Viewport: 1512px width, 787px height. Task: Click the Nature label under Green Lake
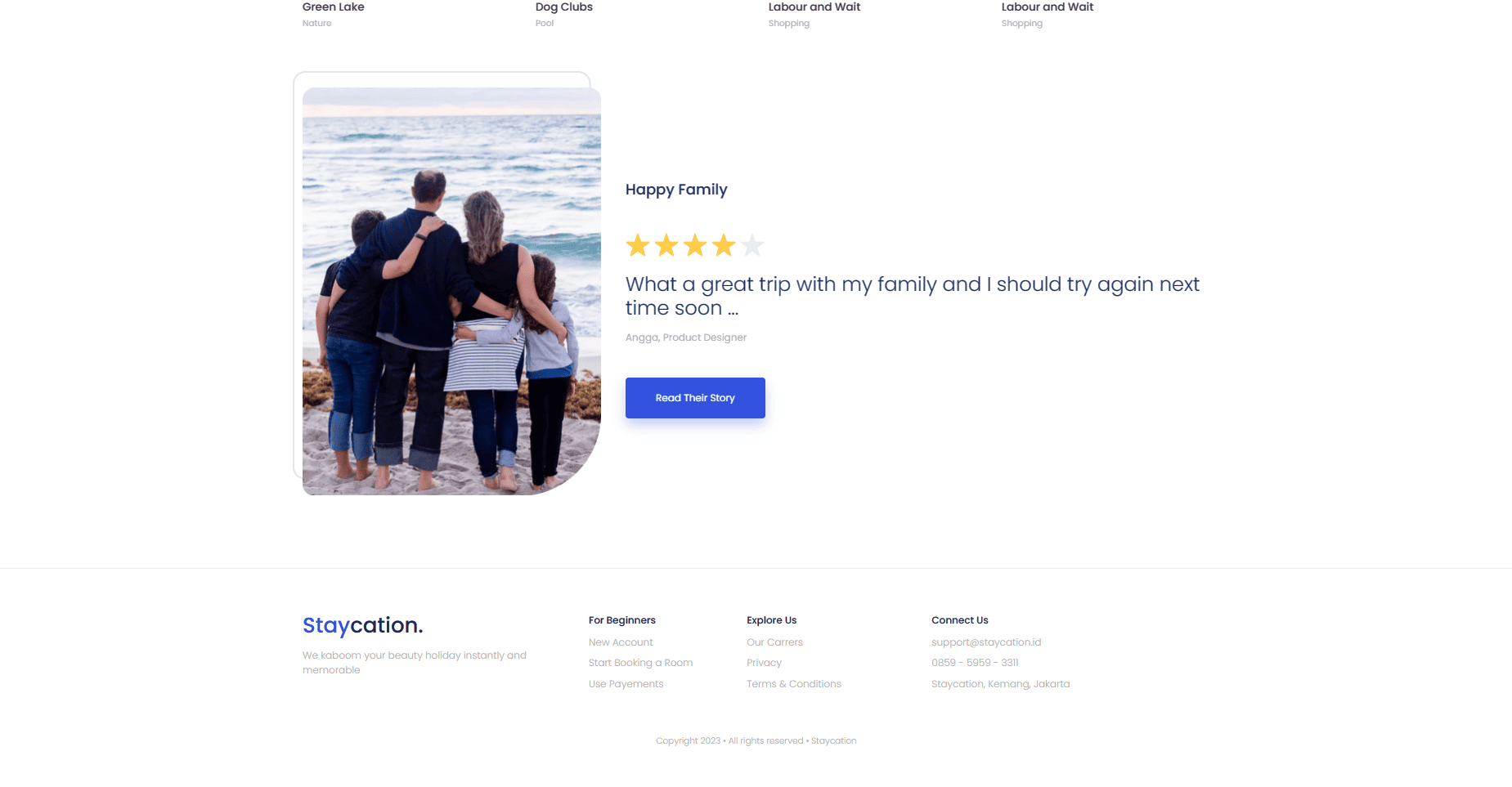(x=317, y=23)
